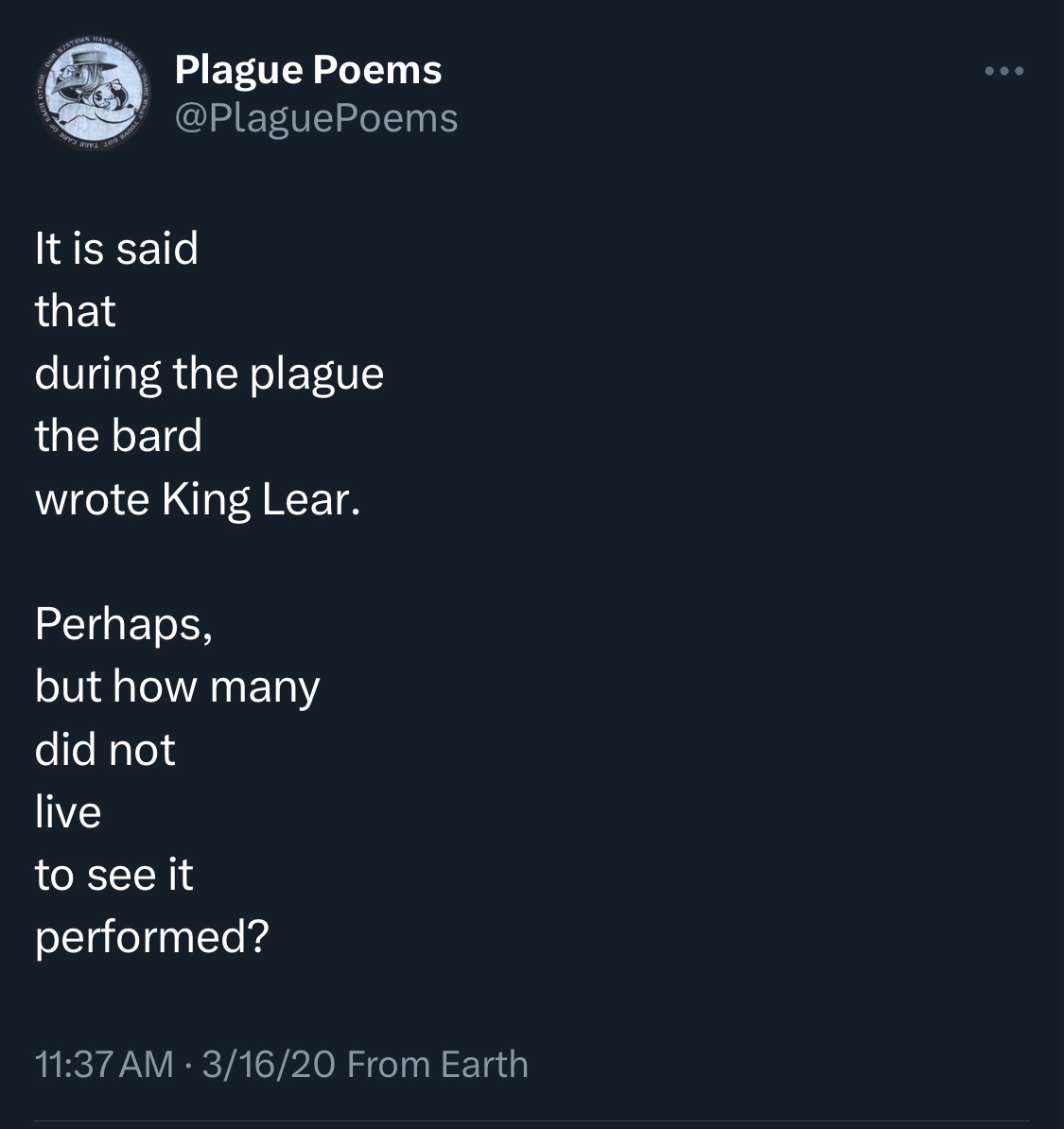
Task: Click the line "to see it"
Action: click(113, 875)
